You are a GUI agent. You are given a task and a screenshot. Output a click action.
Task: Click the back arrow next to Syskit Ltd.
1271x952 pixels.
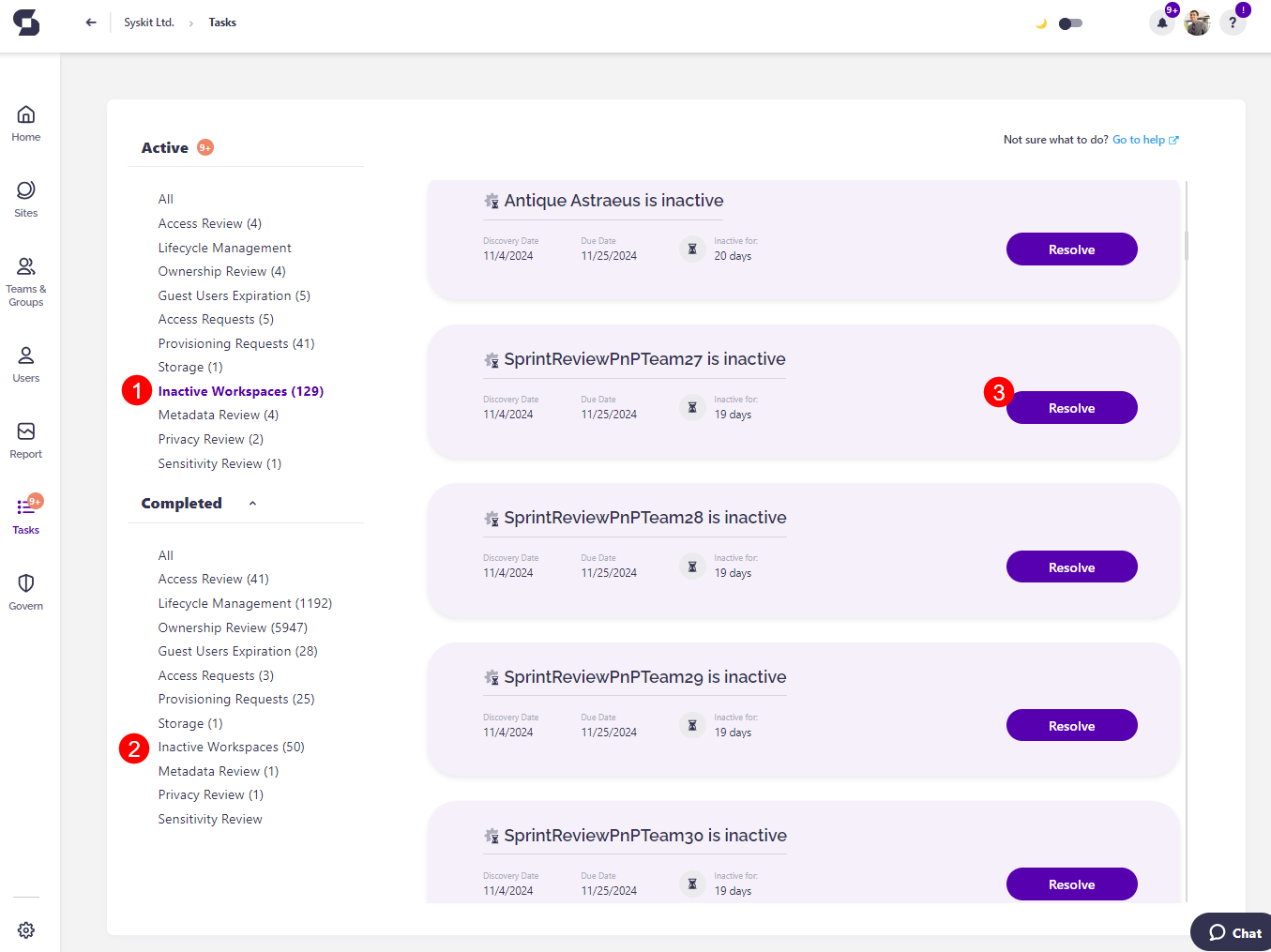pos(90,22)
